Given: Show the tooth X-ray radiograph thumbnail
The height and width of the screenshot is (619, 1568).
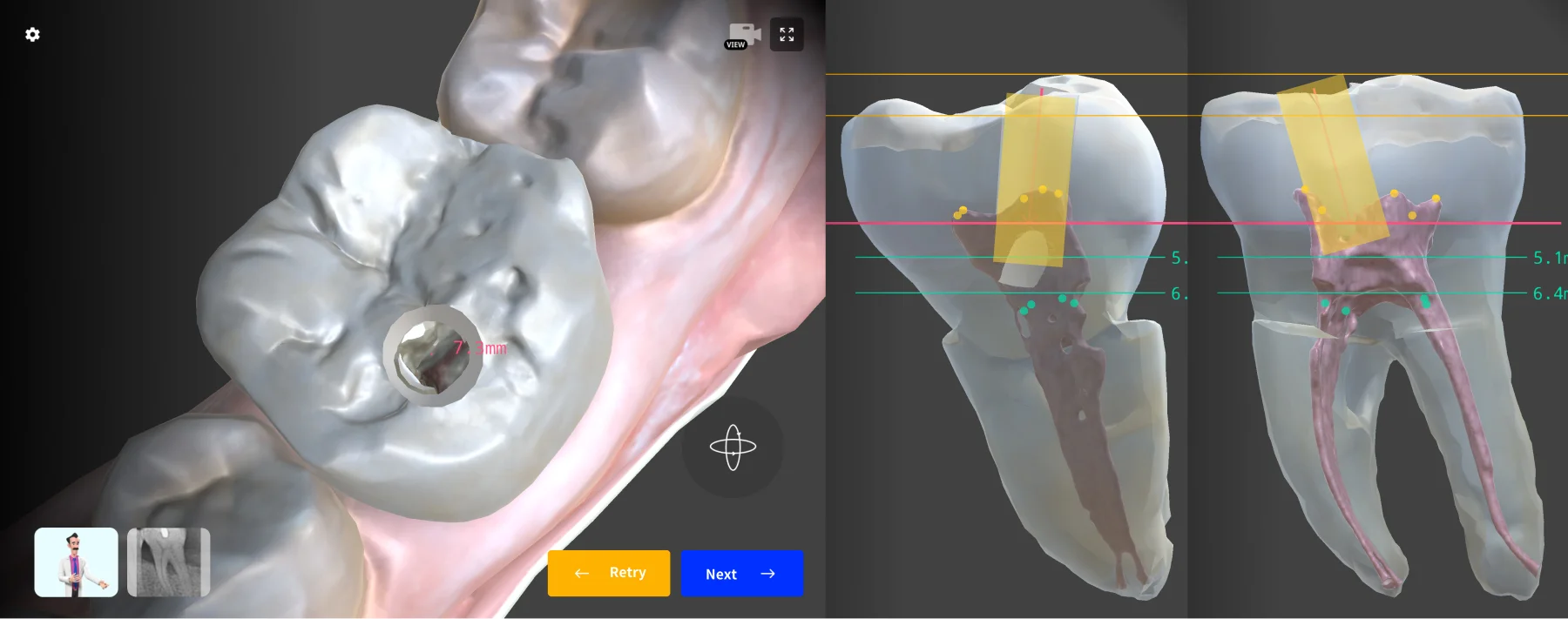Looking at the screenshot, I should (x=169, y=562).
